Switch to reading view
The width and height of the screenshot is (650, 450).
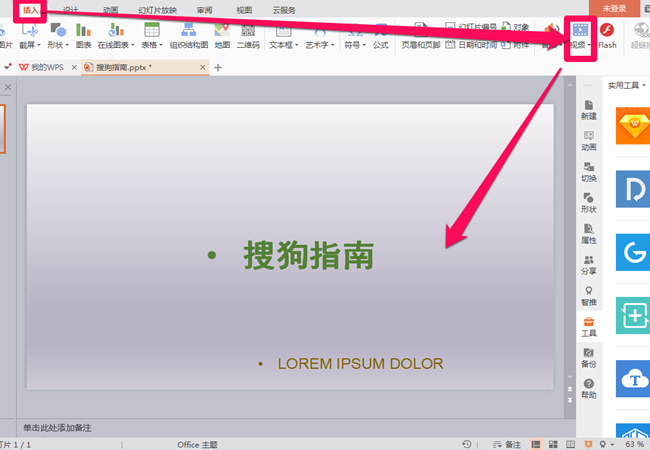pos(570,444)
